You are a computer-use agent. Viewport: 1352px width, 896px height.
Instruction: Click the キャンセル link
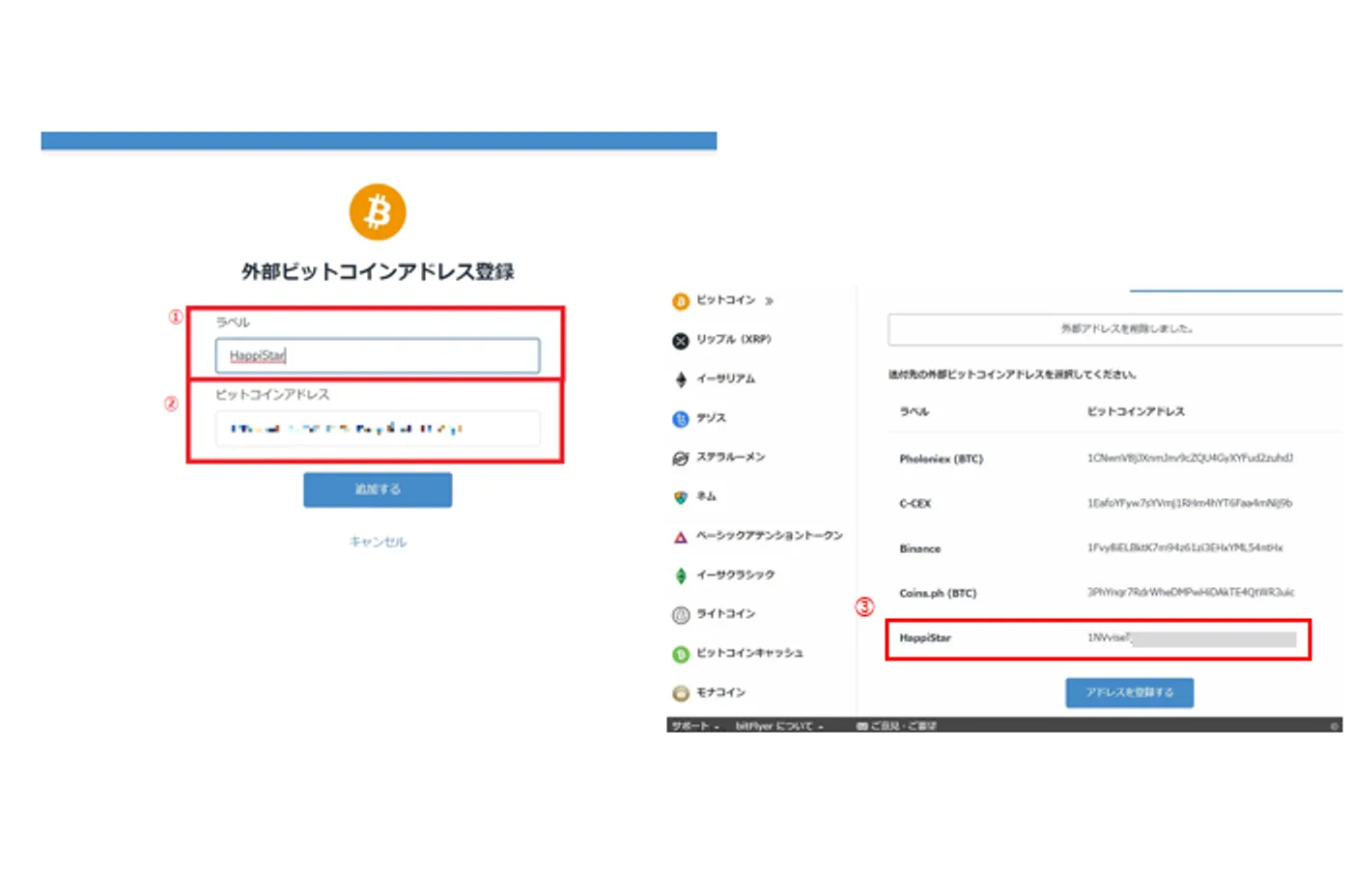378,543
